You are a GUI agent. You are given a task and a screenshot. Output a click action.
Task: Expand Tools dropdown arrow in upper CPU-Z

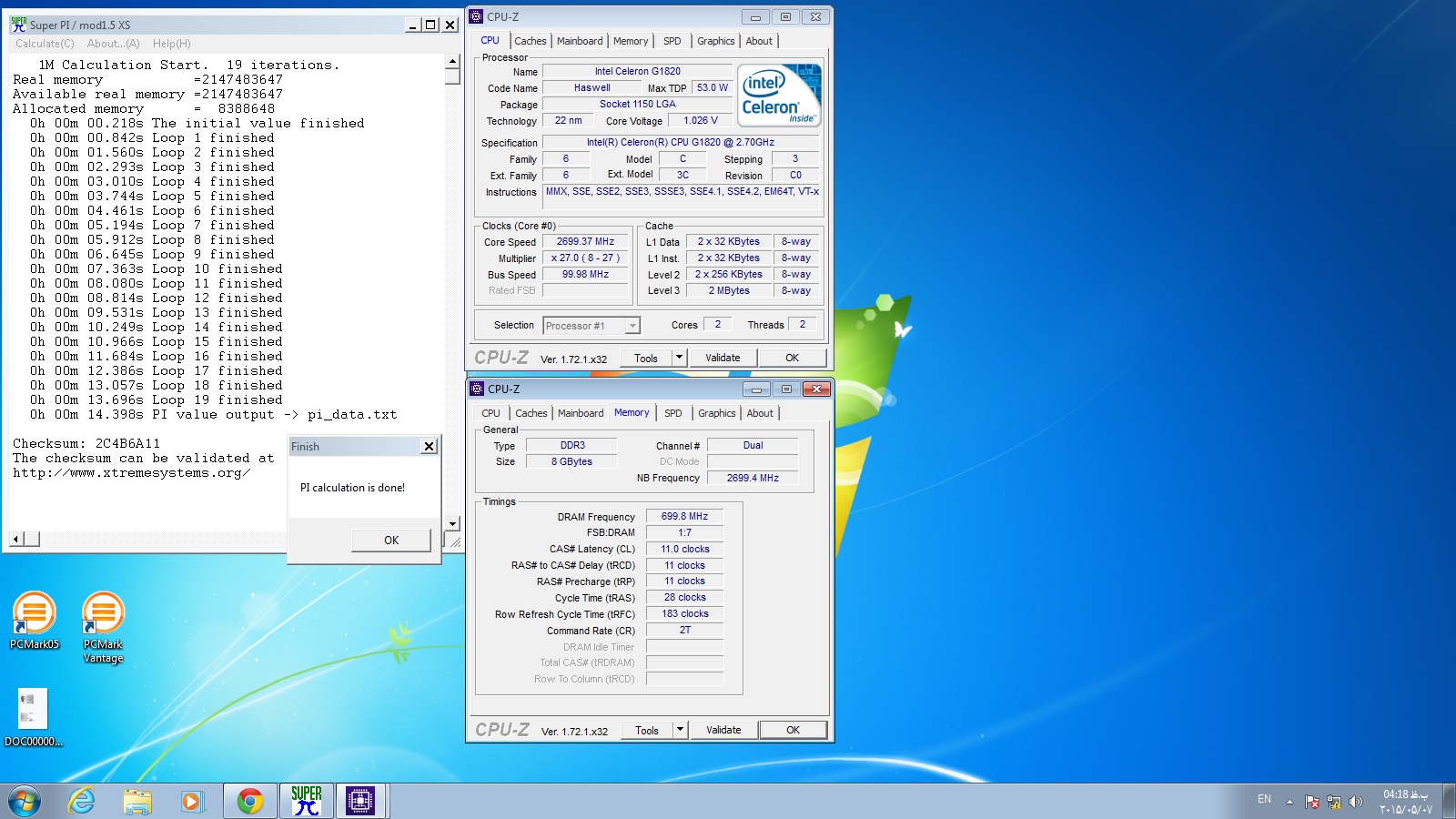[679, 358]
